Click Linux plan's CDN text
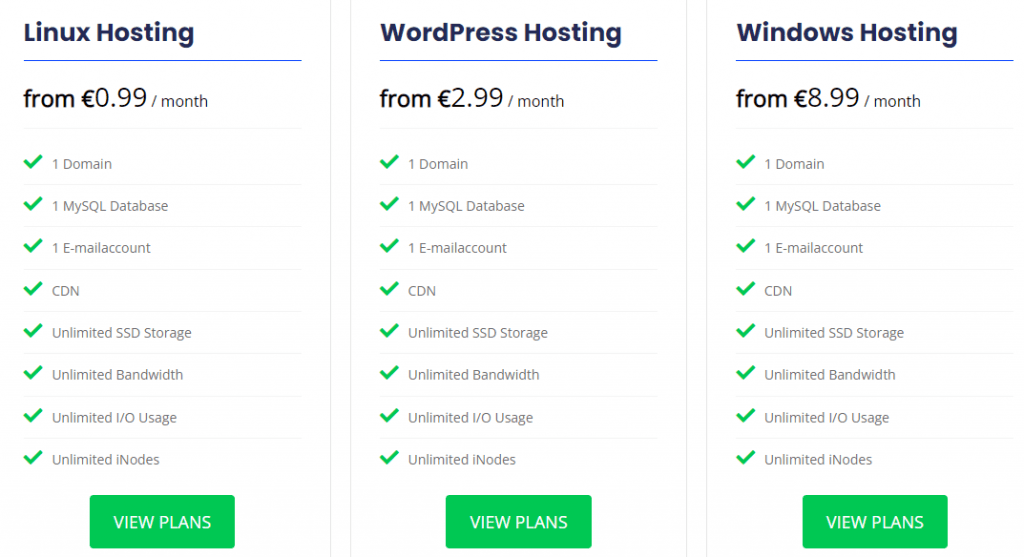 pos(66,291)
